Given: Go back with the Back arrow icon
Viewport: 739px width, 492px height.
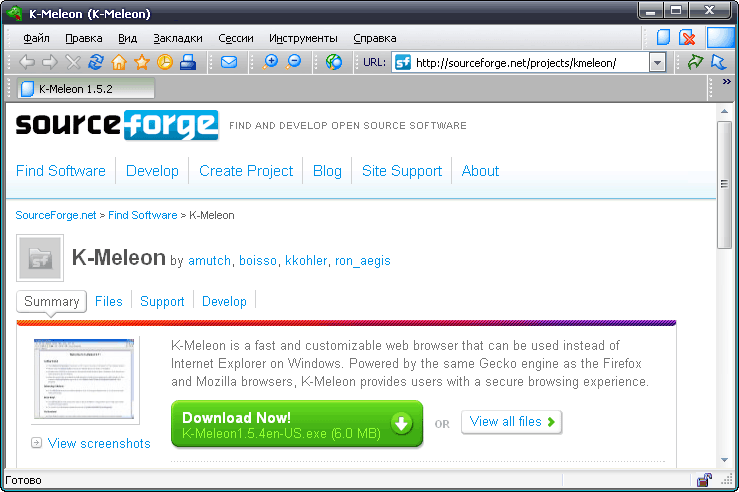Looking at the screenshot, I should coord(27,62).
